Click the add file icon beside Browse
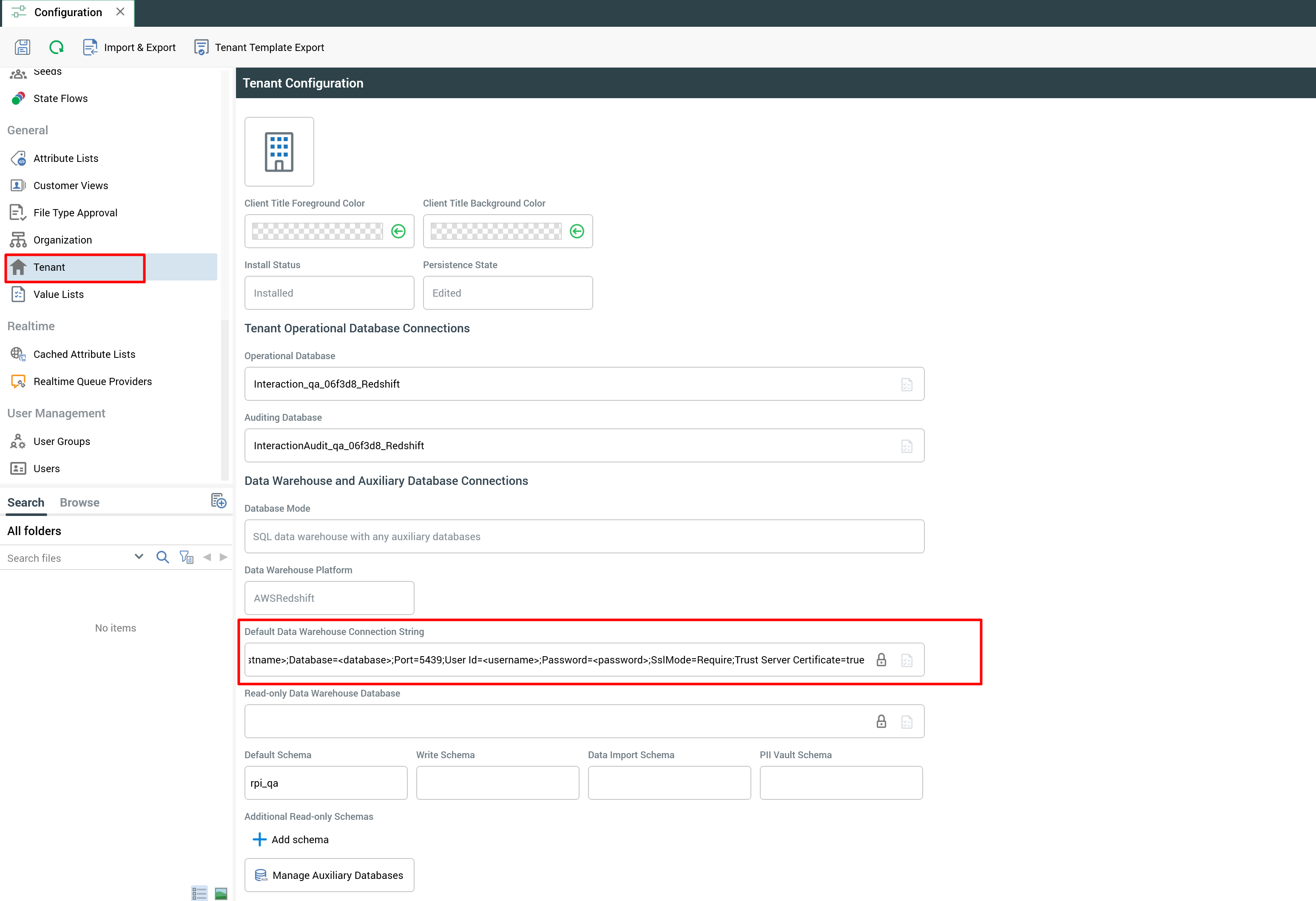Image resolution: width=1316 pixels, height=901 pixels. tap(219, 501)
